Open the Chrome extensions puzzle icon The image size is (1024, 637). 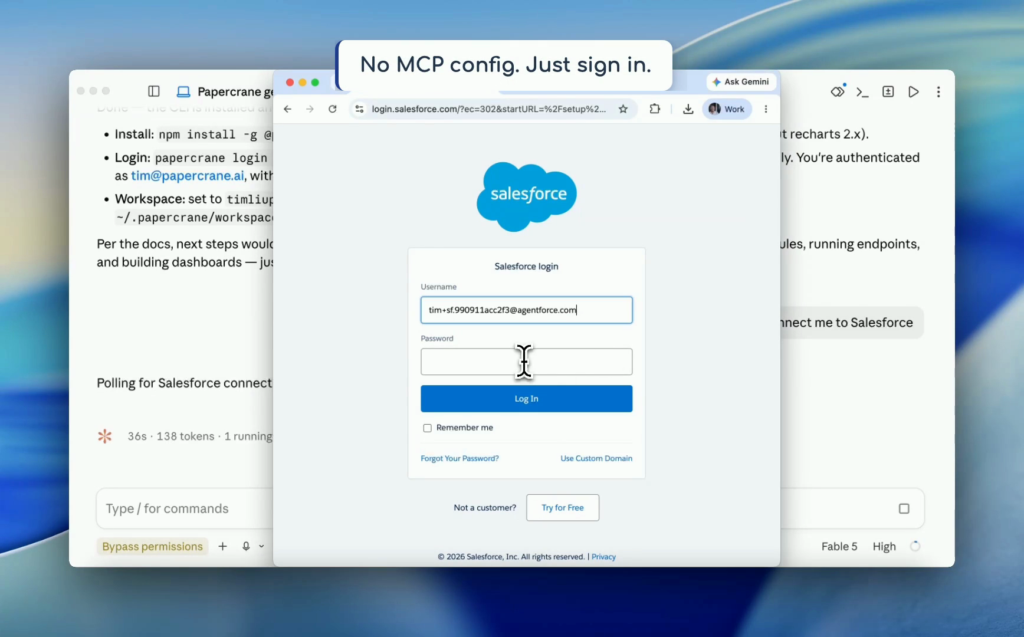click(x=654, y=109)
